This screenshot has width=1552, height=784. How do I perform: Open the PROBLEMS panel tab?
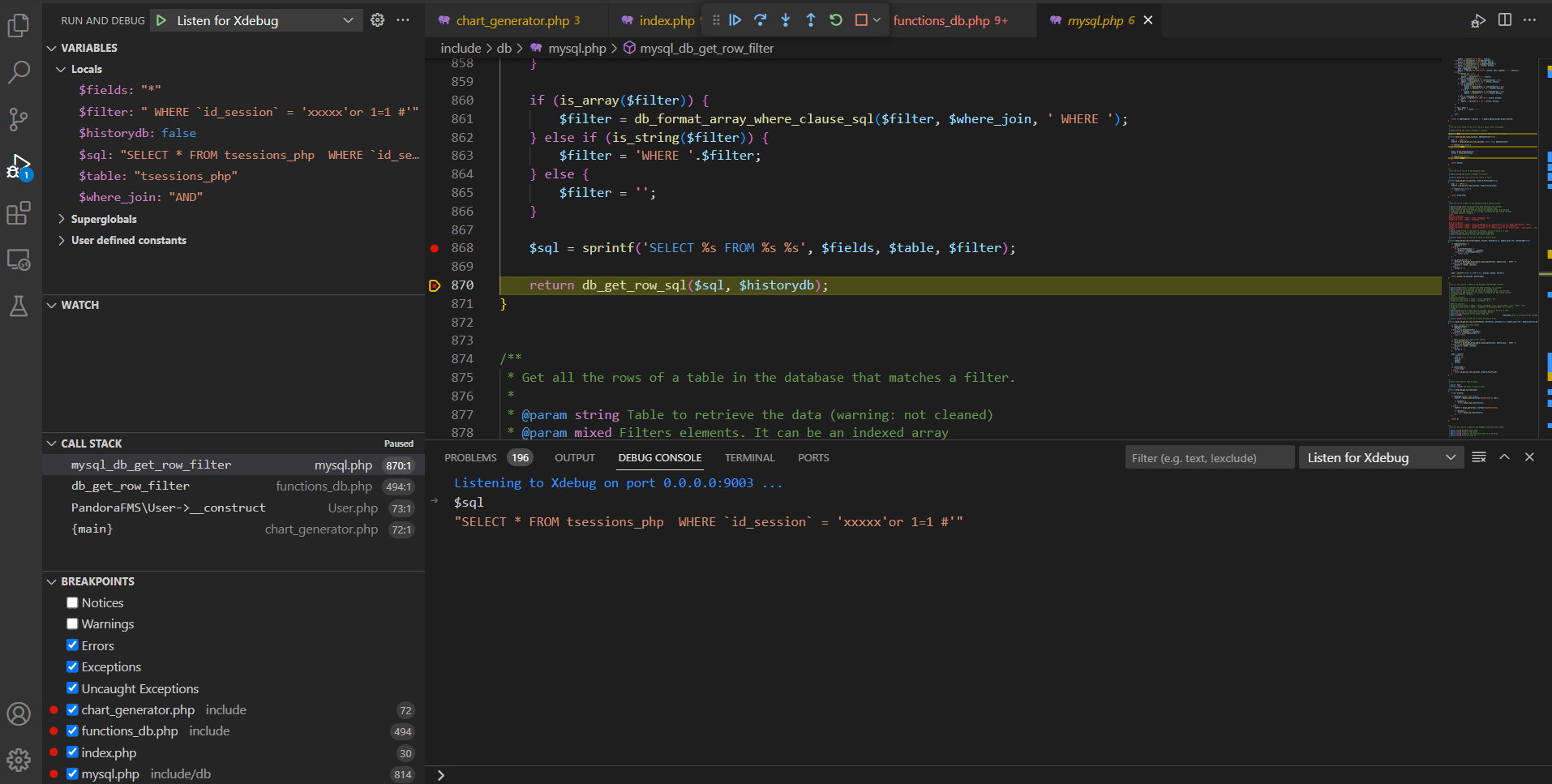(487, 457)
